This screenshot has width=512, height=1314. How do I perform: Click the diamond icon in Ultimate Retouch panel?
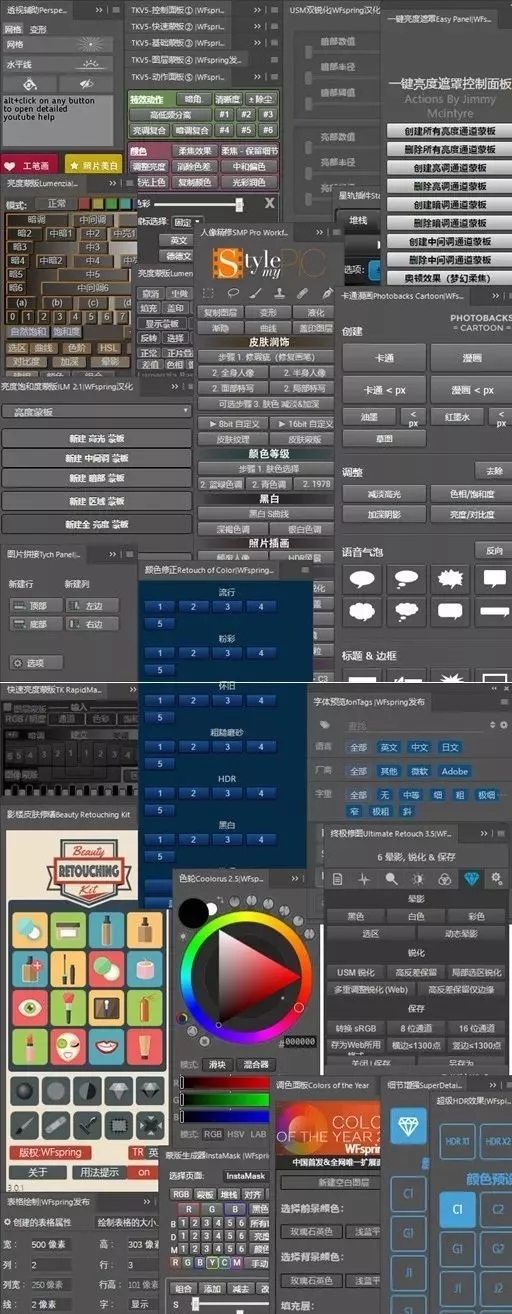(x=472, y=878)
